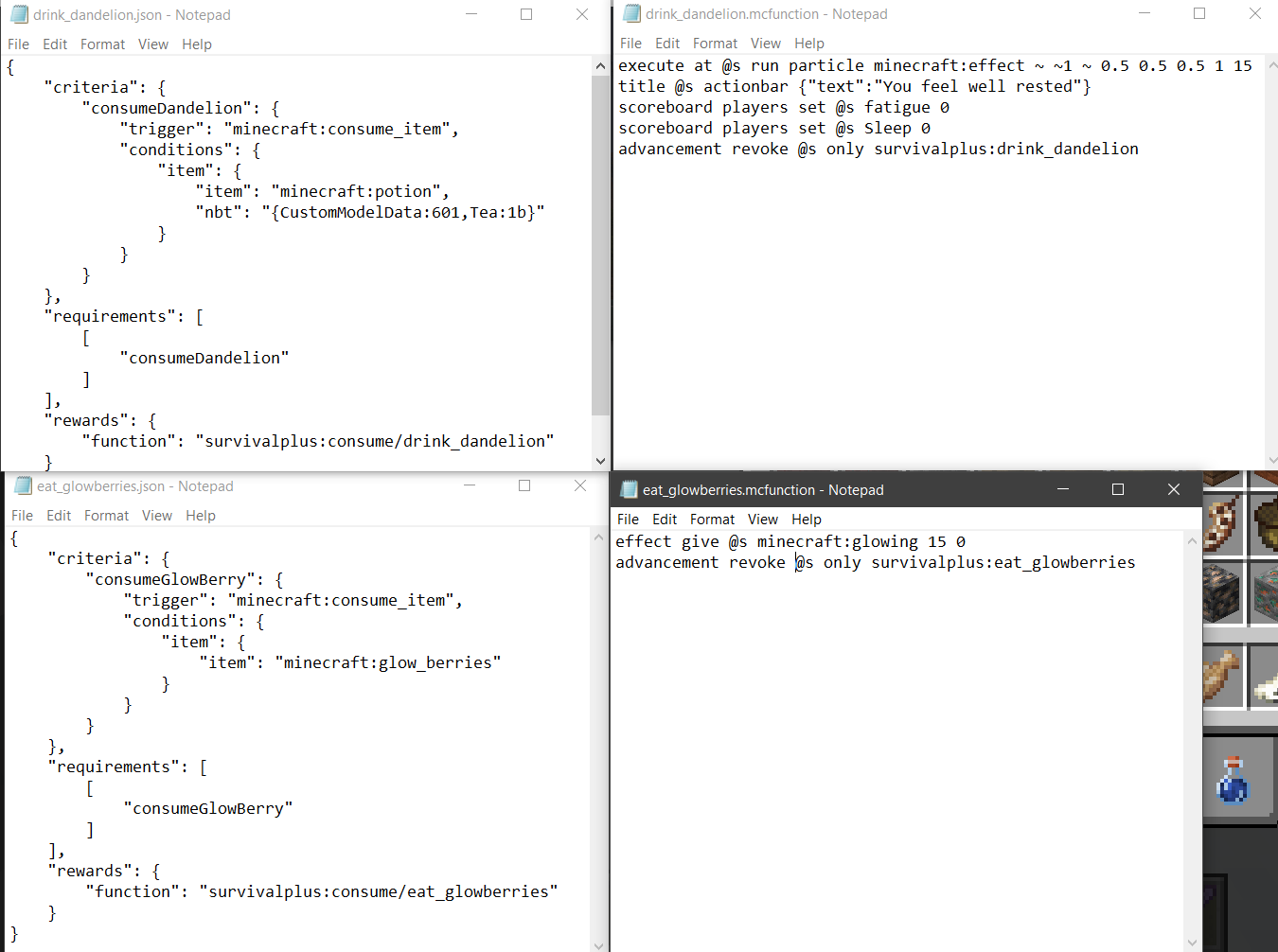Viewport: 1278px width, 952px height.
Task: Click the "consumeGlowBerry" entry under requirements
Action: pyautogui.click(x=208, y=808)
